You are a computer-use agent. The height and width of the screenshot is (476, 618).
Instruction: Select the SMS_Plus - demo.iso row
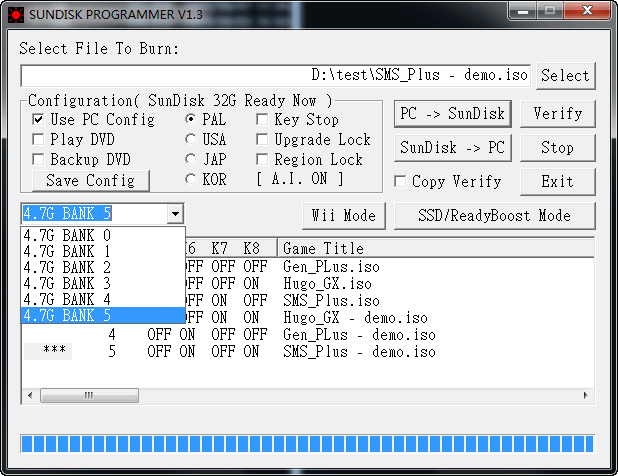click(x=359, y=351)
